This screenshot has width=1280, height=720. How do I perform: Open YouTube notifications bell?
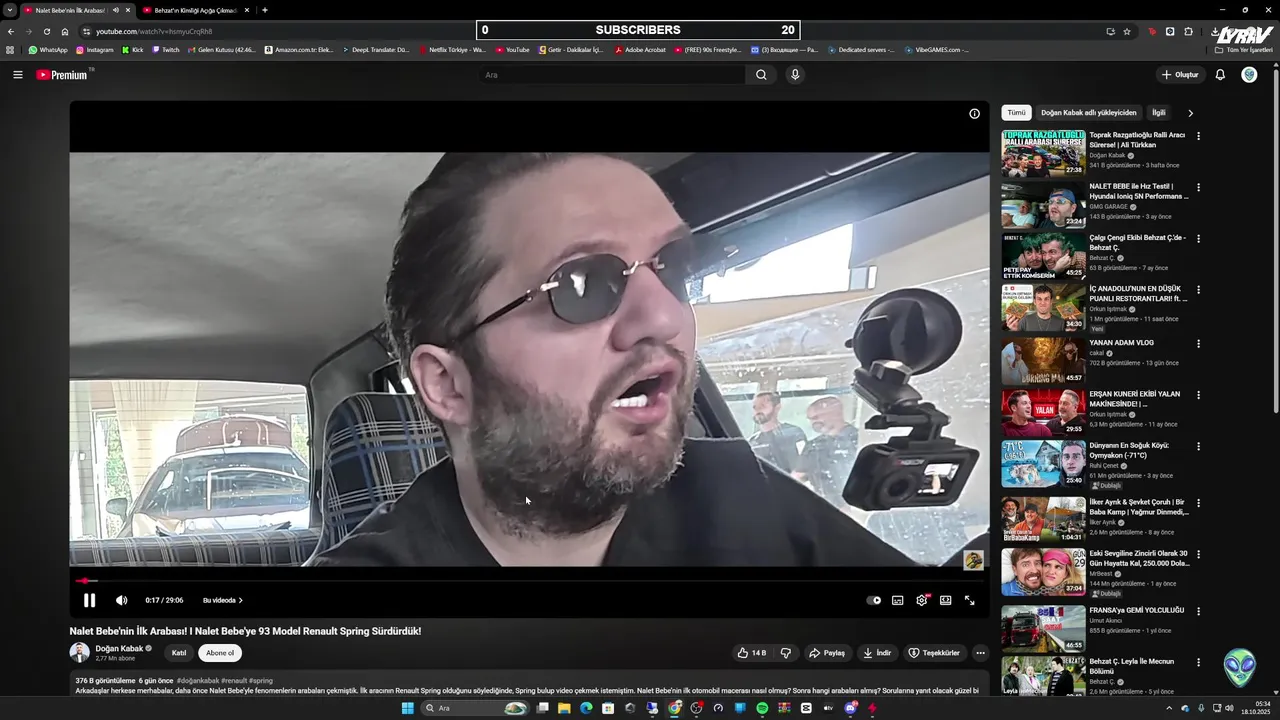[1220, 74]
